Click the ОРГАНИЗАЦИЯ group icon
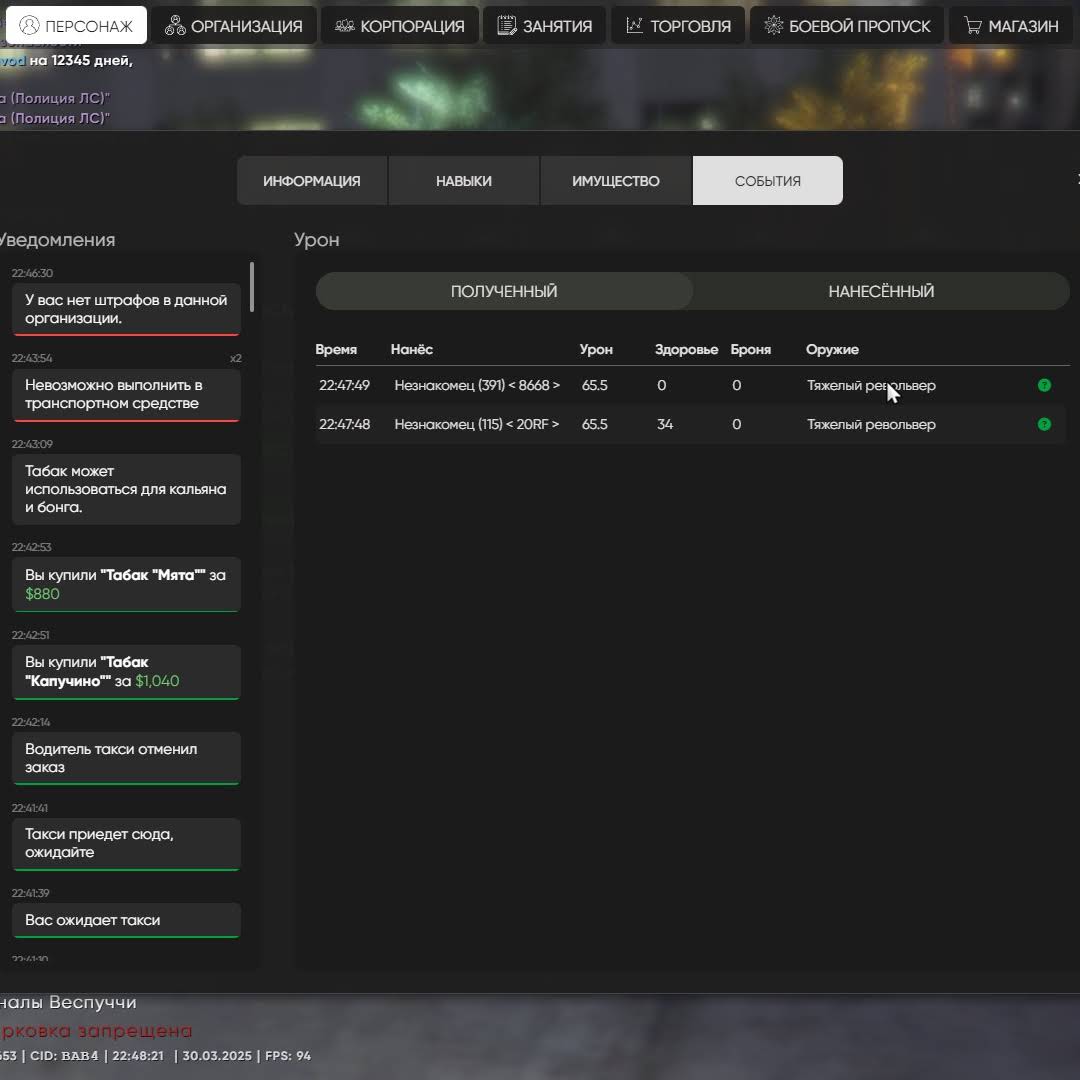 pyautogui.click(x=175, y=26)
